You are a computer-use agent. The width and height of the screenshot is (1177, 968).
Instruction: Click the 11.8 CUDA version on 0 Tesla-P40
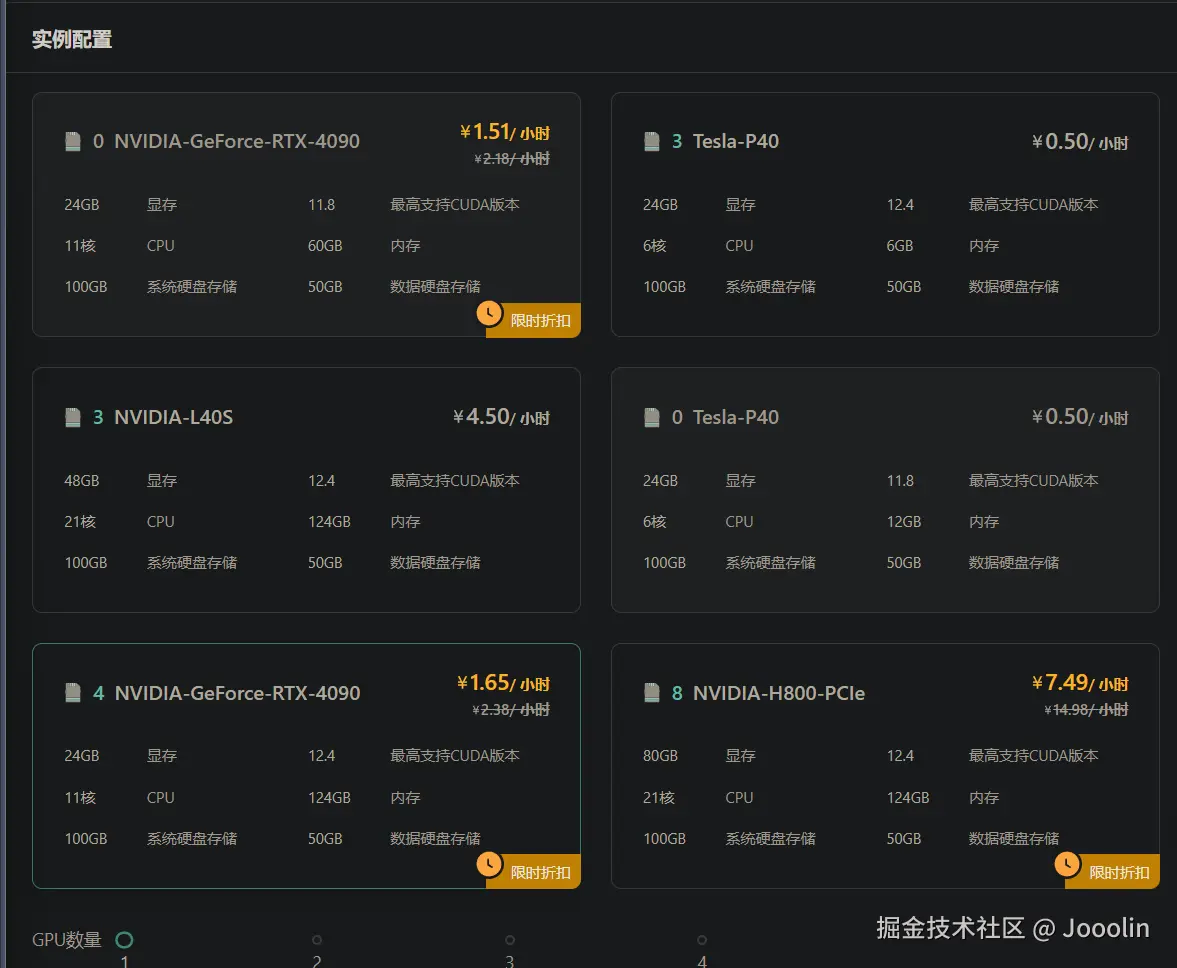tap(900, 480)
